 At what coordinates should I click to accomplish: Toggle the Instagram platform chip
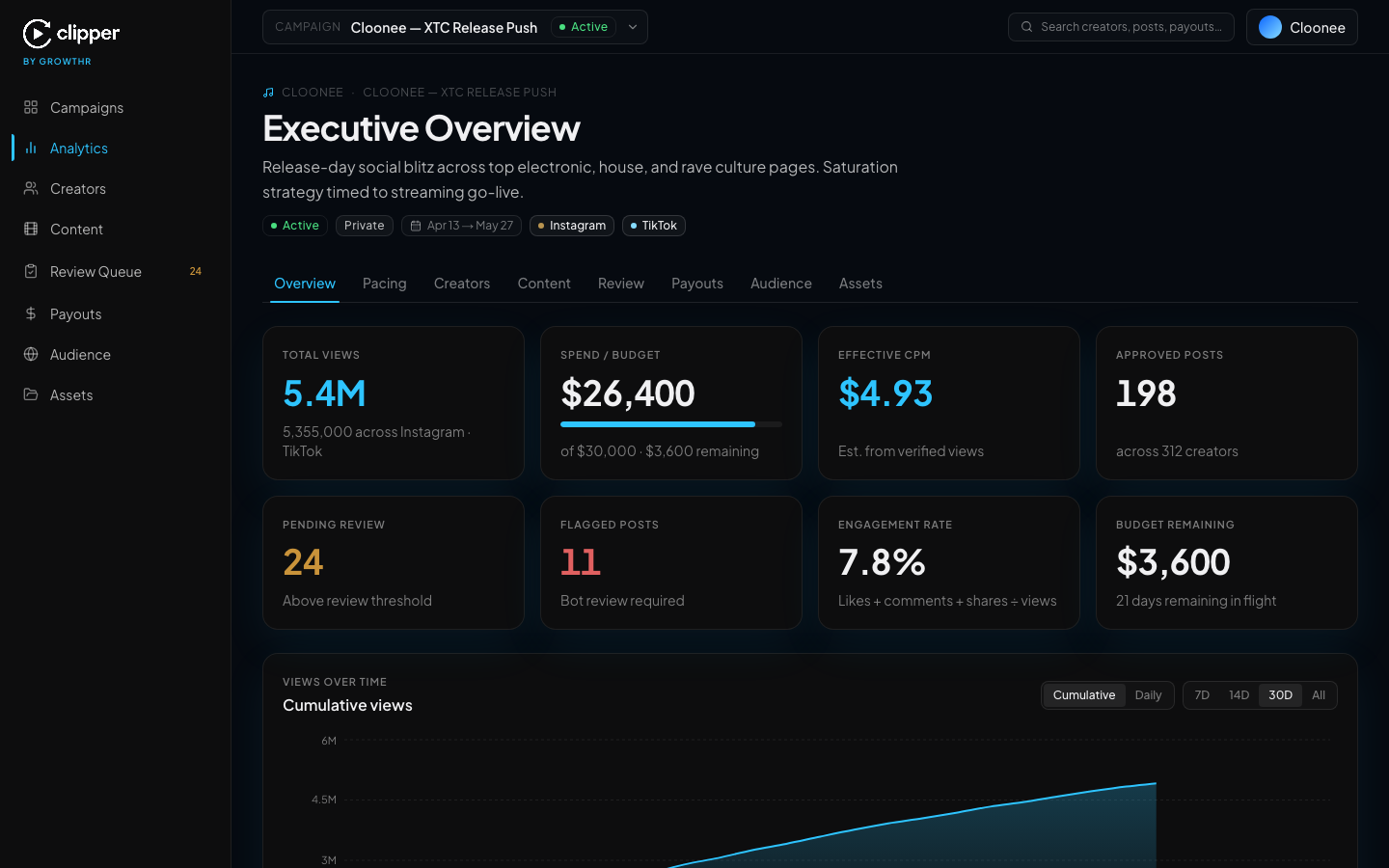pyautogui.click(x=572, y=226)
